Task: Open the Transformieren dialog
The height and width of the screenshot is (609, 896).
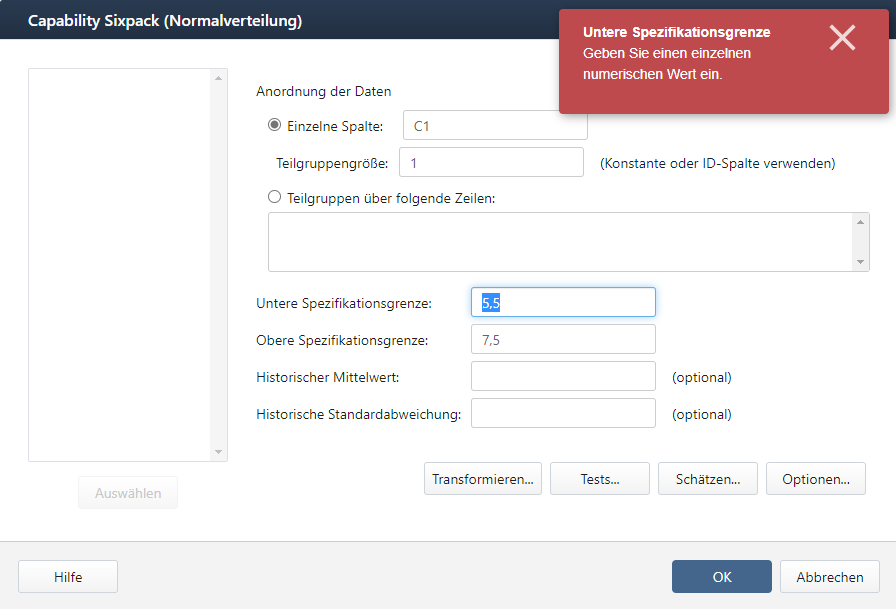Action: click(x=482, y=479)
